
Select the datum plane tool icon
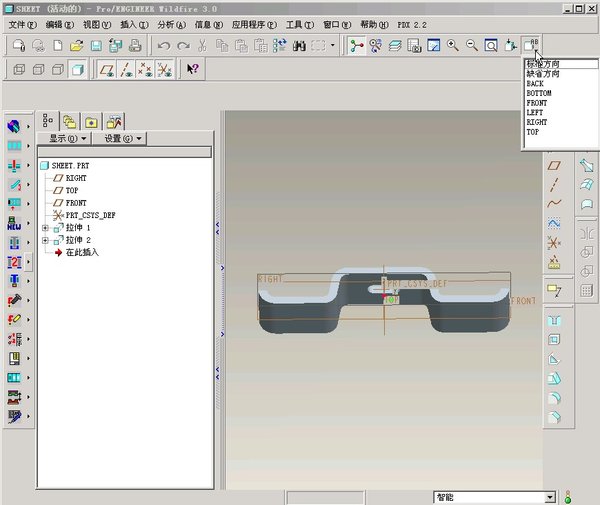tap(553, 165)
